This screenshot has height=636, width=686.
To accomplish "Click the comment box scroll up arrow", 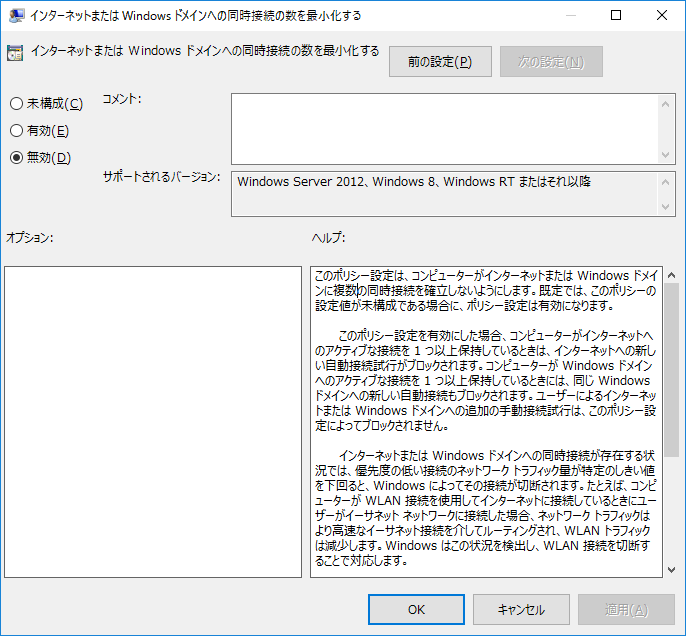I will (x=665, y=104).
